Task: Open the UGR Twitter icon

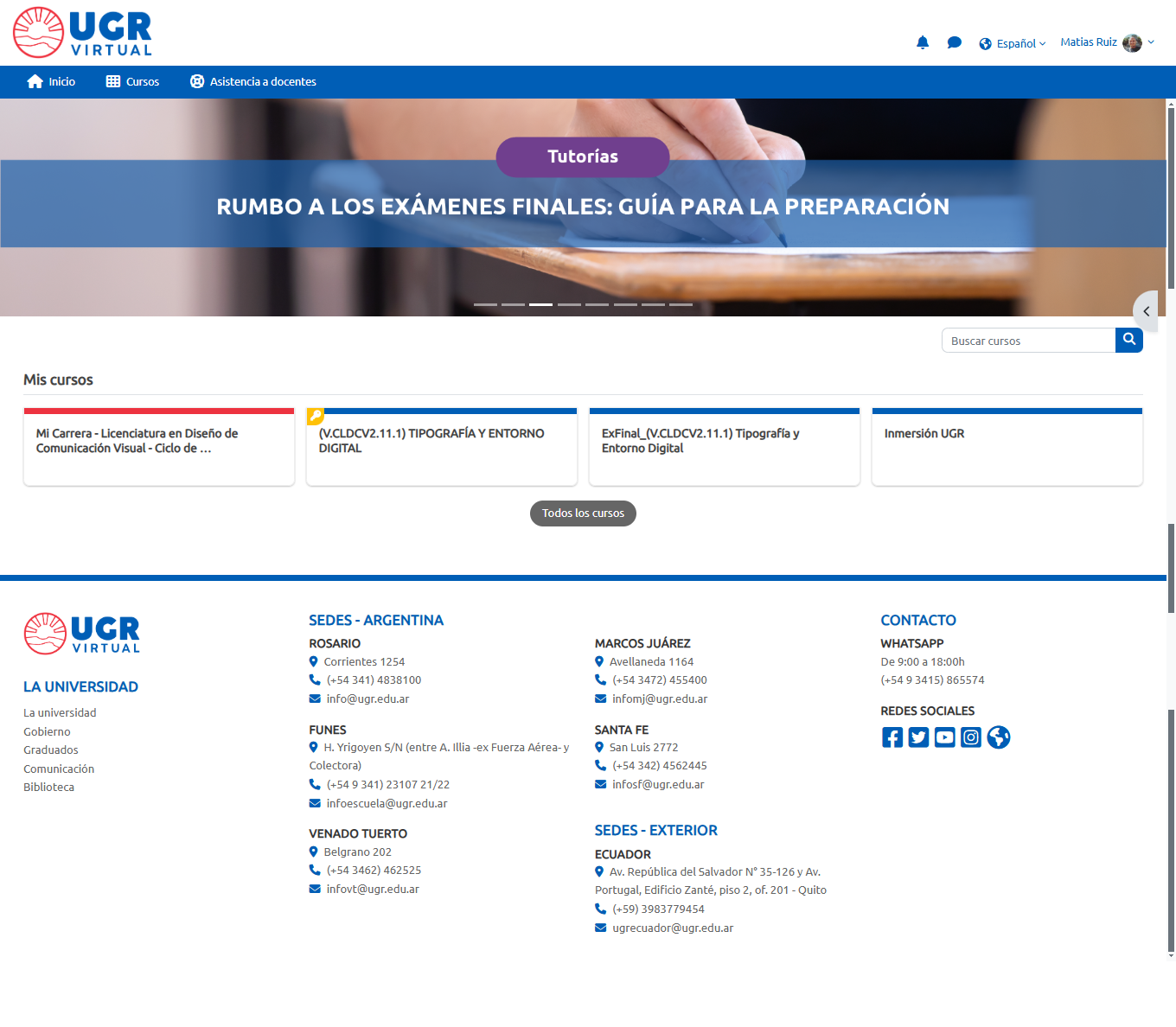Action: 918,737
